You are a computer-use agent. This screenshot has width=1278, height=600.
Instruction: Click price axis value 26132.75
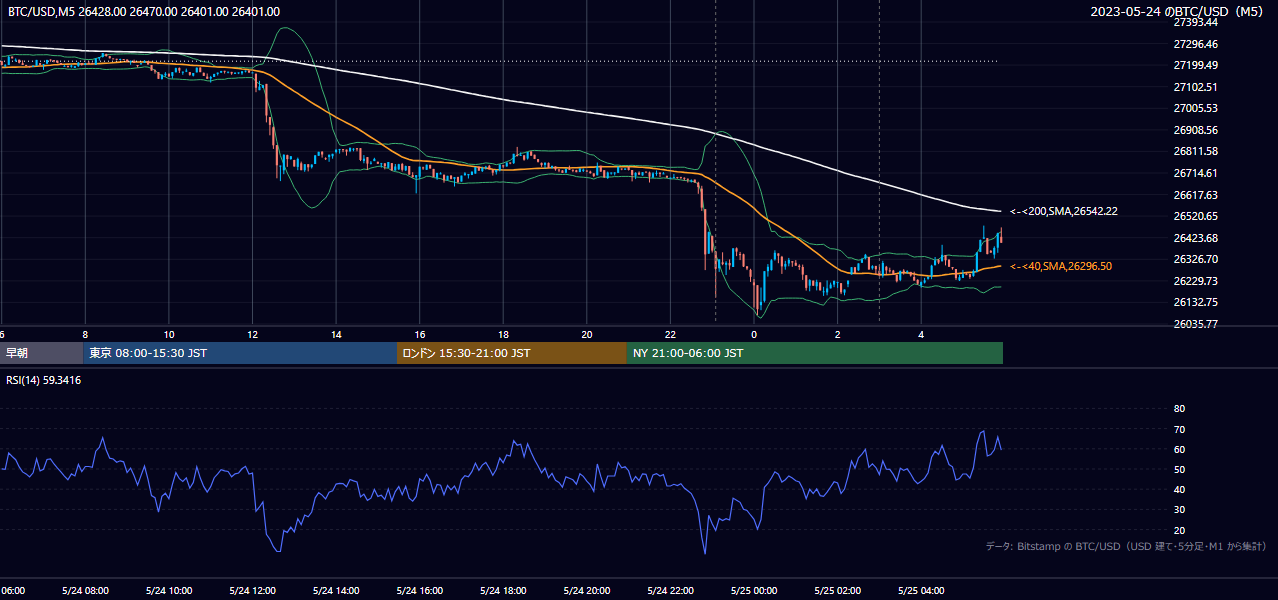tap(1195, 302)
